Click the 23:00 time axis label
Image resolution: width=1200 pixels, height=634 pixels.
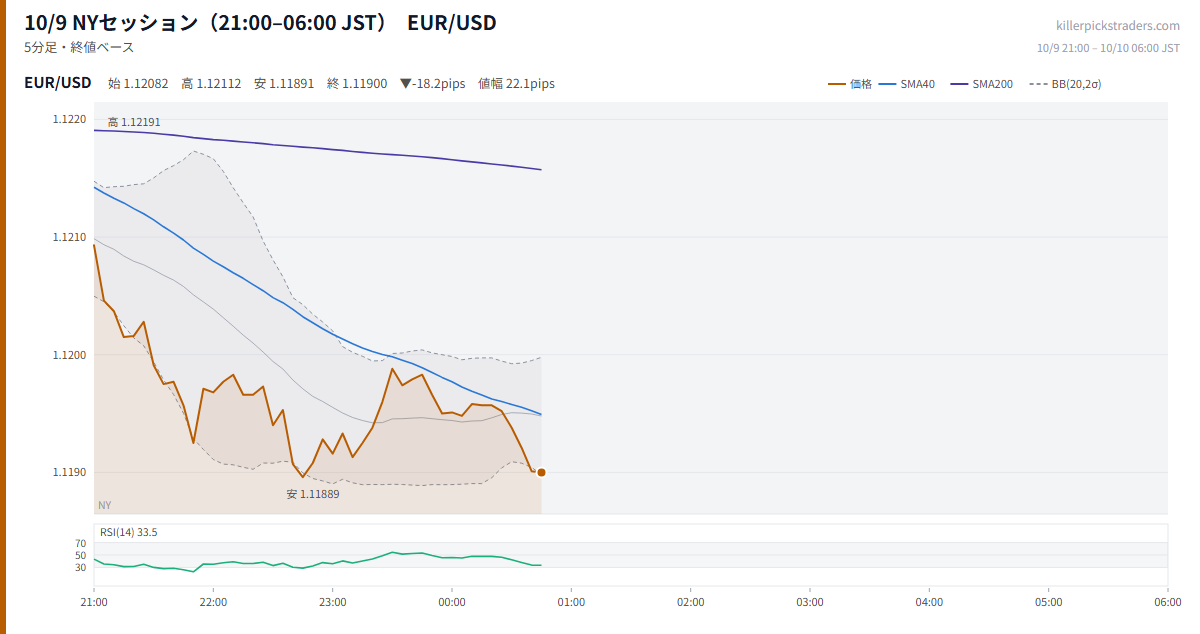pos(333,602)
